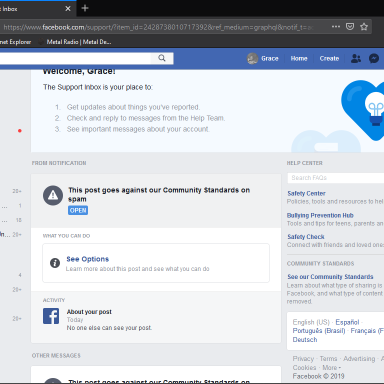Click the red unread dot in sidebar
Image resolution: width=384 pixels, height=384 pixels.
(20, 131)
